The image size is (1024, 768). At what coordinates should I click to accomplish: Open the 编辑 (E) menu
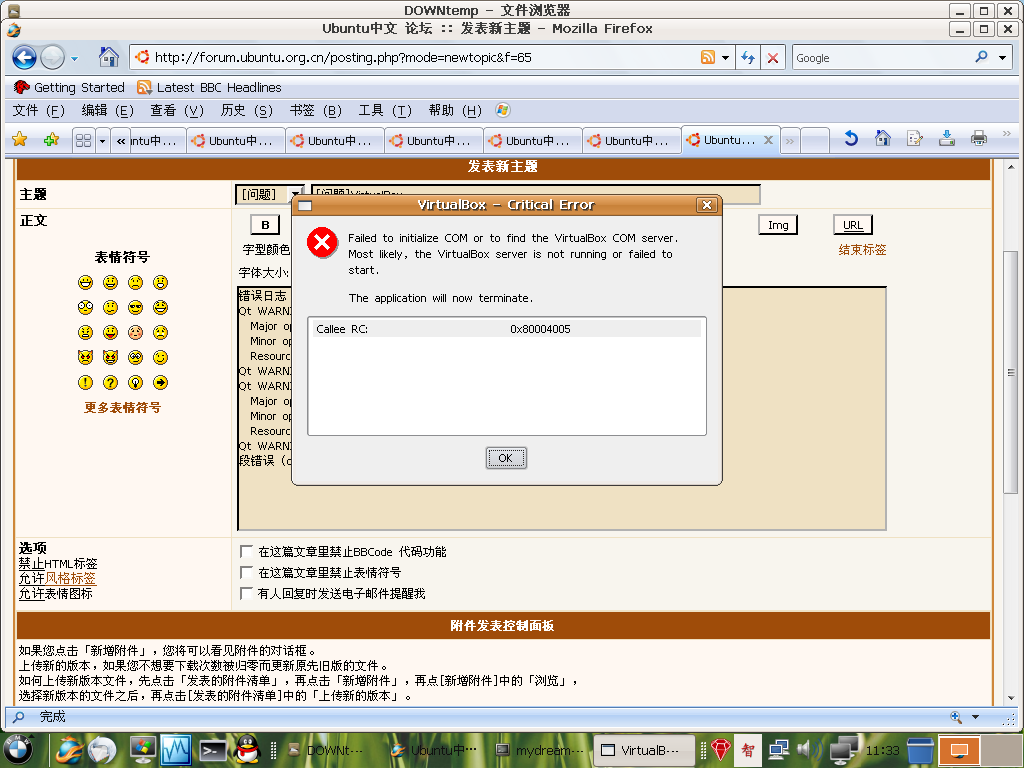(107, 110)
